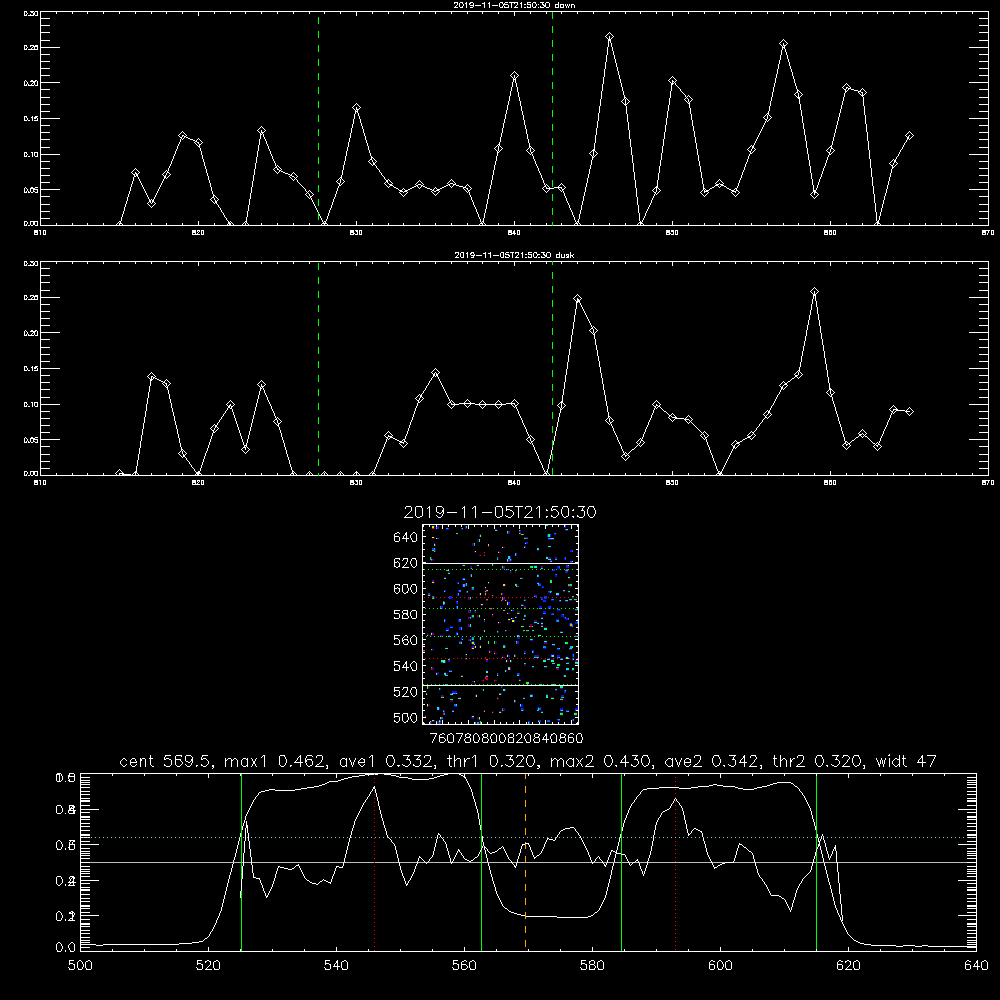Screen dimensions: 1000x1000
Task: Click the highest diamond peak in the dusk plot
Action: pos(814,291)
